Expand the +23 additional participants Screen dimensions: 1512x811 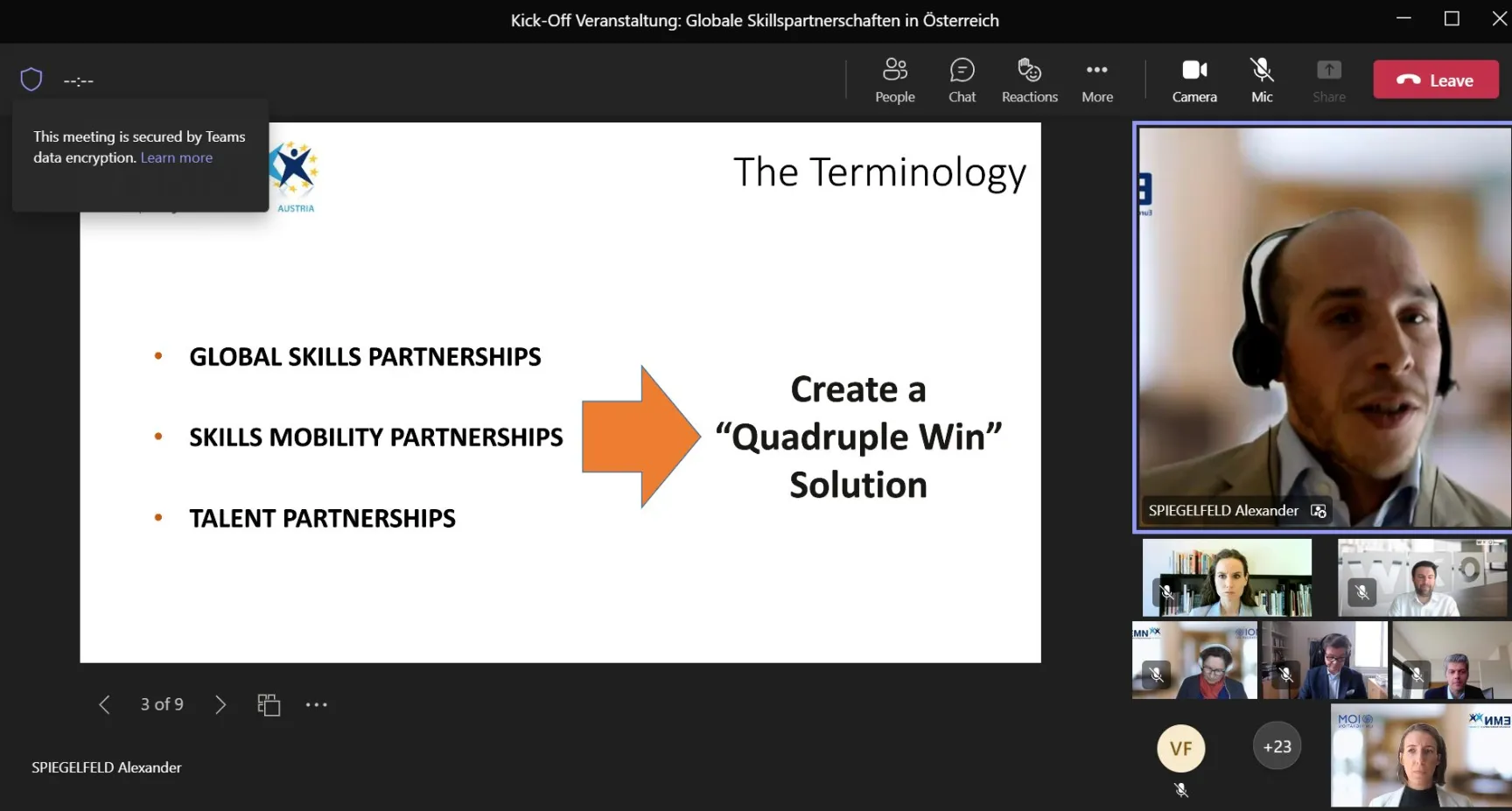pos(1277,746)
